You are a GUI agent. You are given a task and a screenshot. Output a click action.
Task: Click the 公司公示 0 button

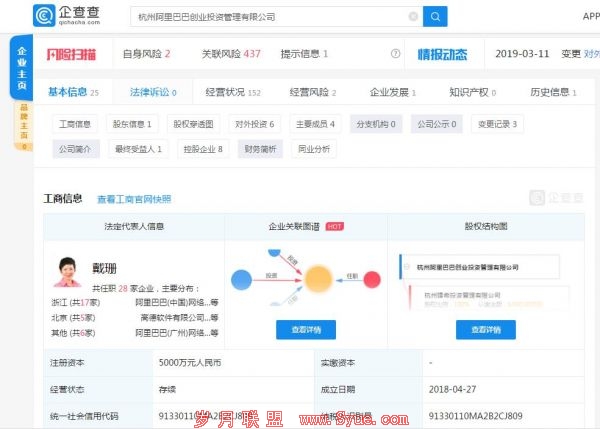(x=437, y=124)
